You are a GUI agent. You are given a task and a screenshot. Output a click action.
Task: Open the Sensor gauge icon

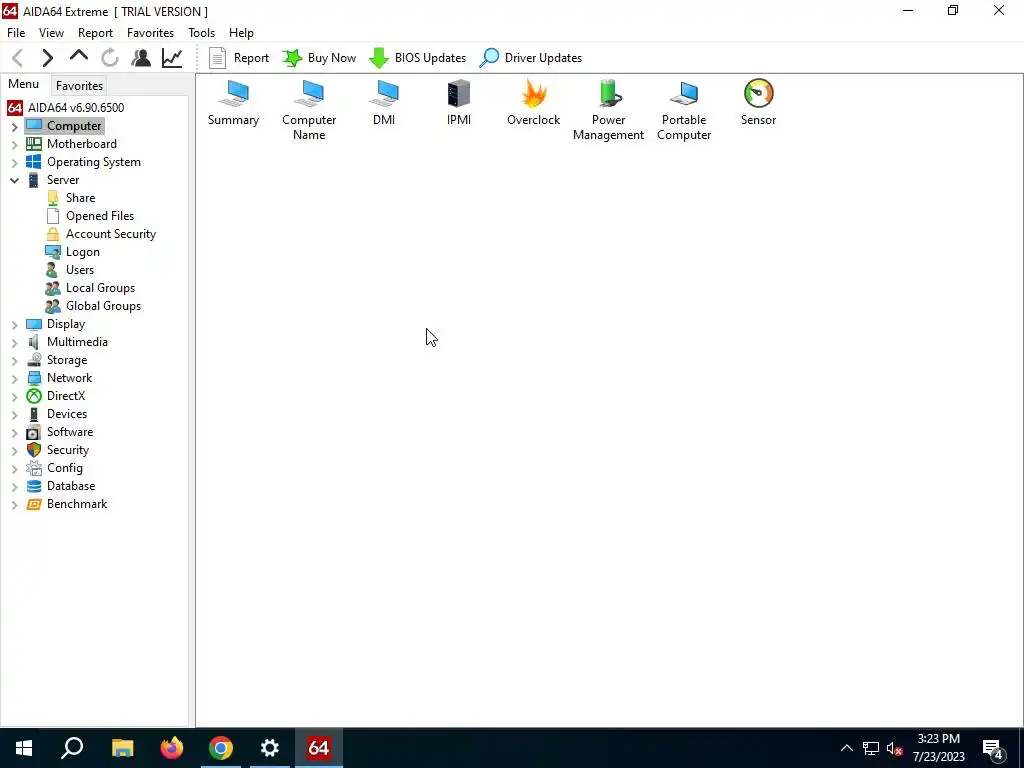pyautogui.click(x=758, y=103)
